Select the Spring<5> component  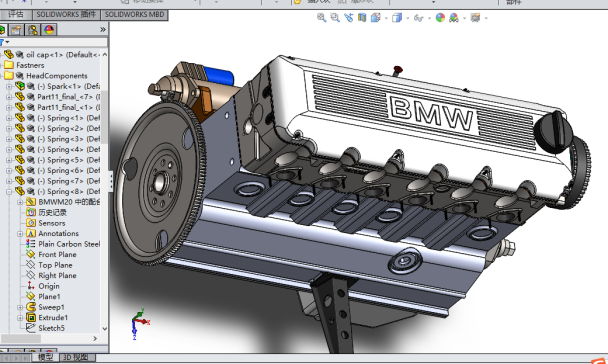tap(69, 160)
